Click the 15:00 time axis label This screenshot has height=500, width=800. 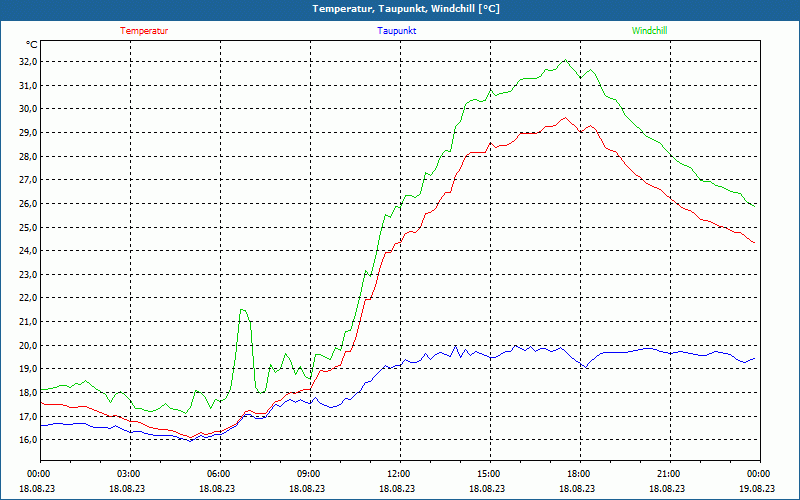coord(490,474)
